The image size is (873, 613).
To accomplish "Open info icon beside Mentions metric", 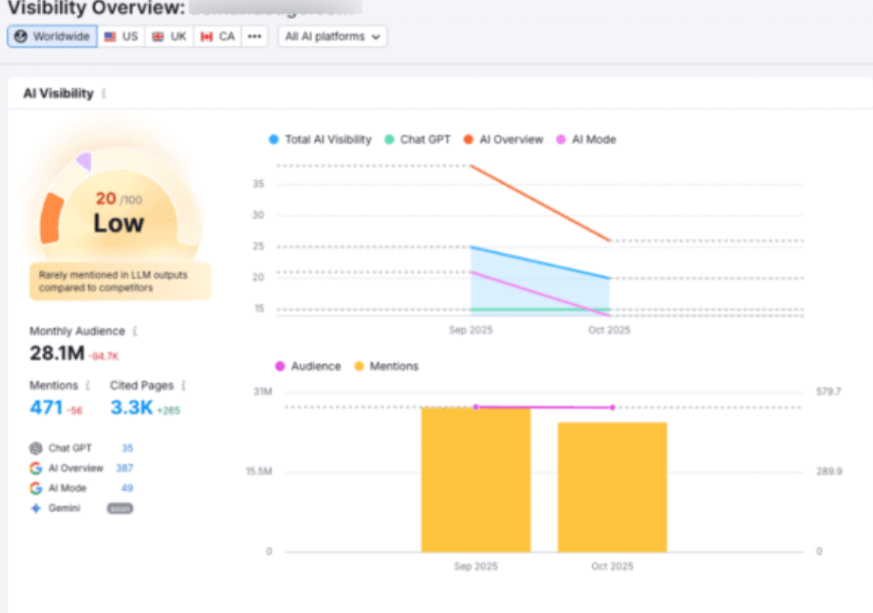I will point(87,385).
